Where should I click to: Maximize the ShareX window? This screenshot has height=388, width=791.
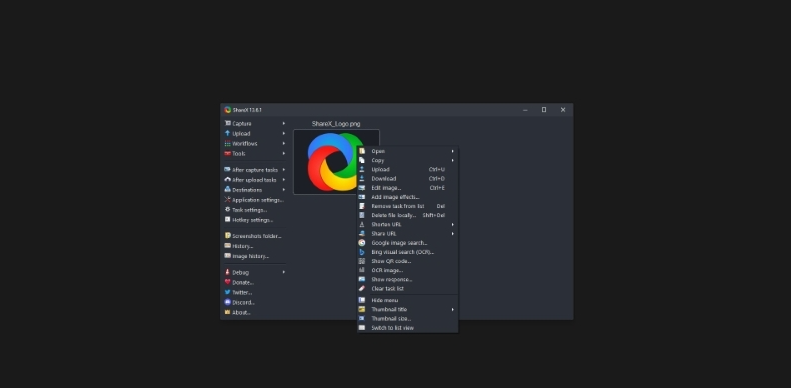coord(544,109)
